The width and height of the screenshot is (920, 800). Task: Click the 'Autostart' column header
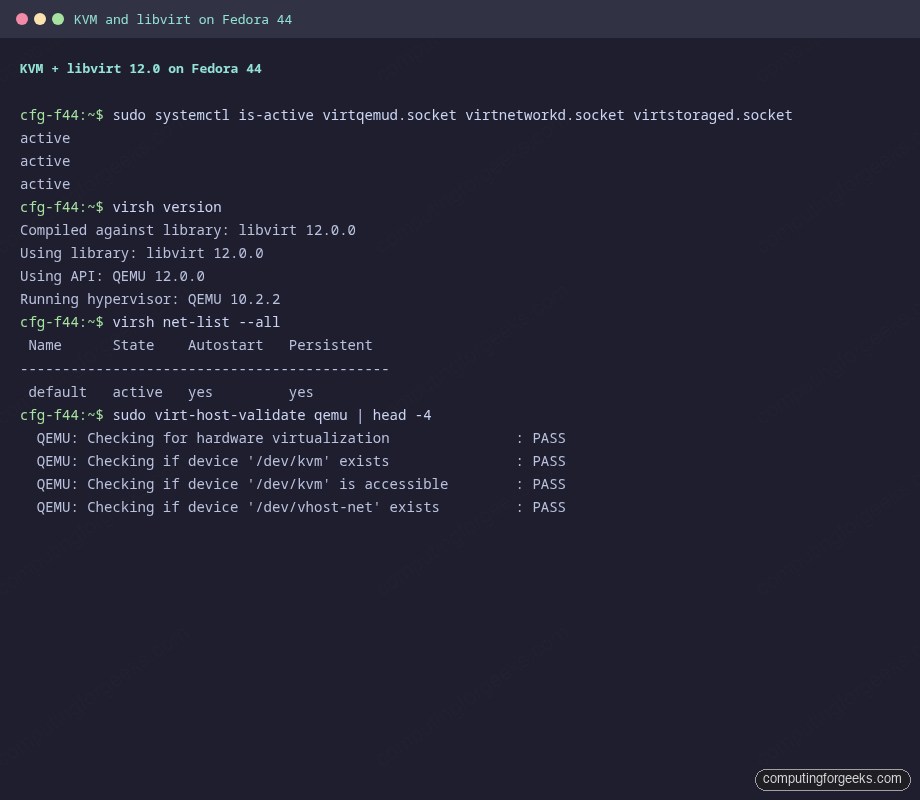click(x=225, y=345)
